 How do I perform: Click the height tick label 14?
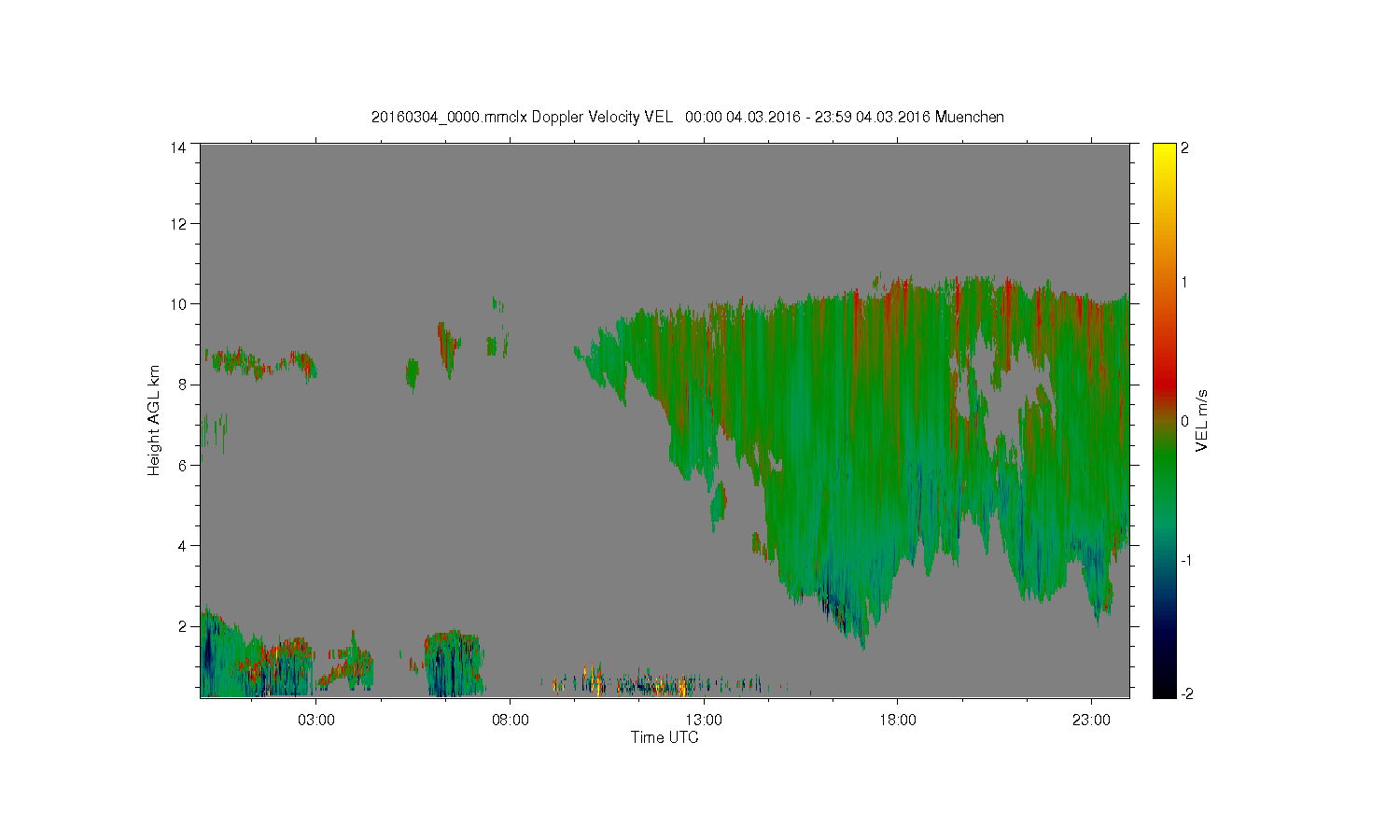tap(177, 147)
